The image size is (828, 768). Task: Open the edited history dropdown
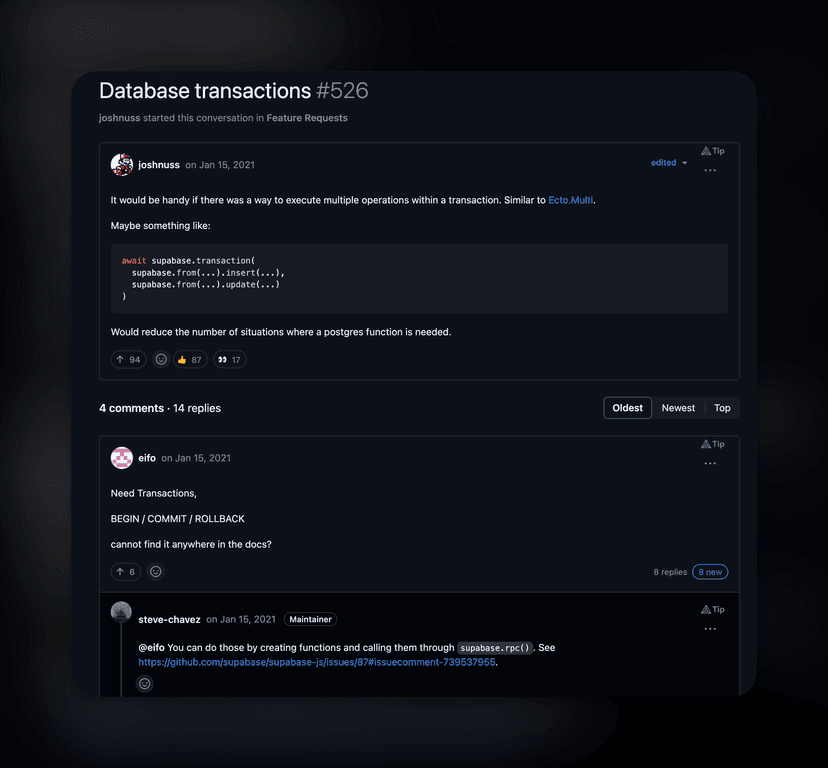pos(668,162)
